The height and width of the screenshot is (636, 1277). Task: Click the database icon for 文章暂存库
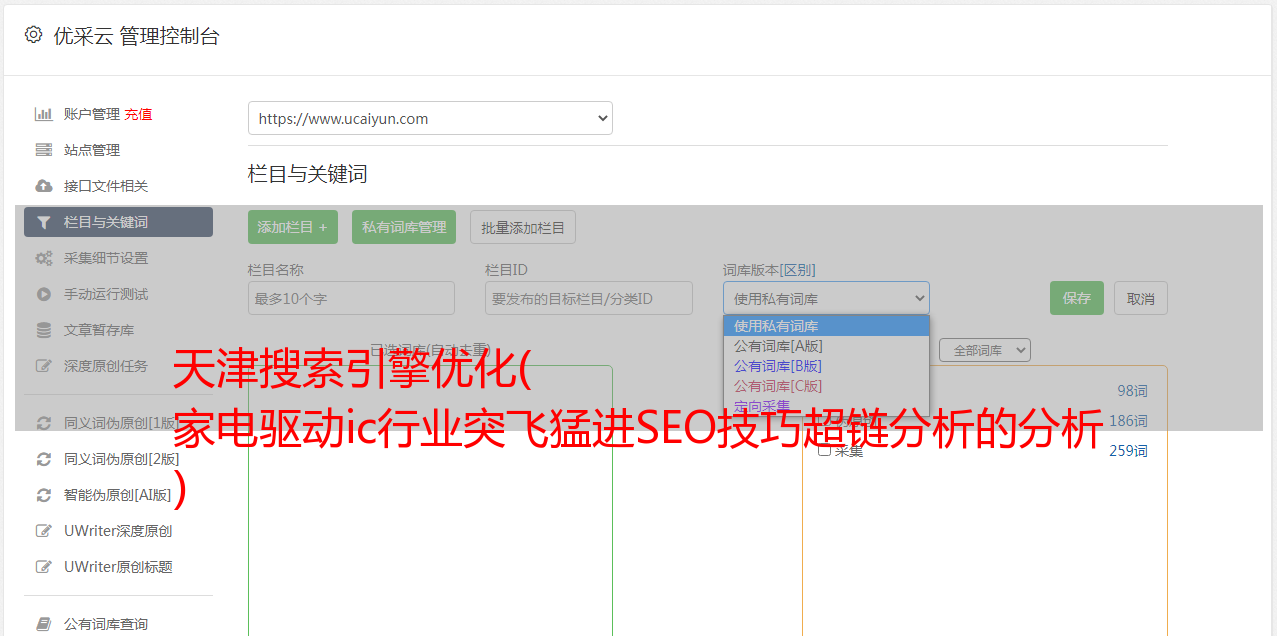44,330
